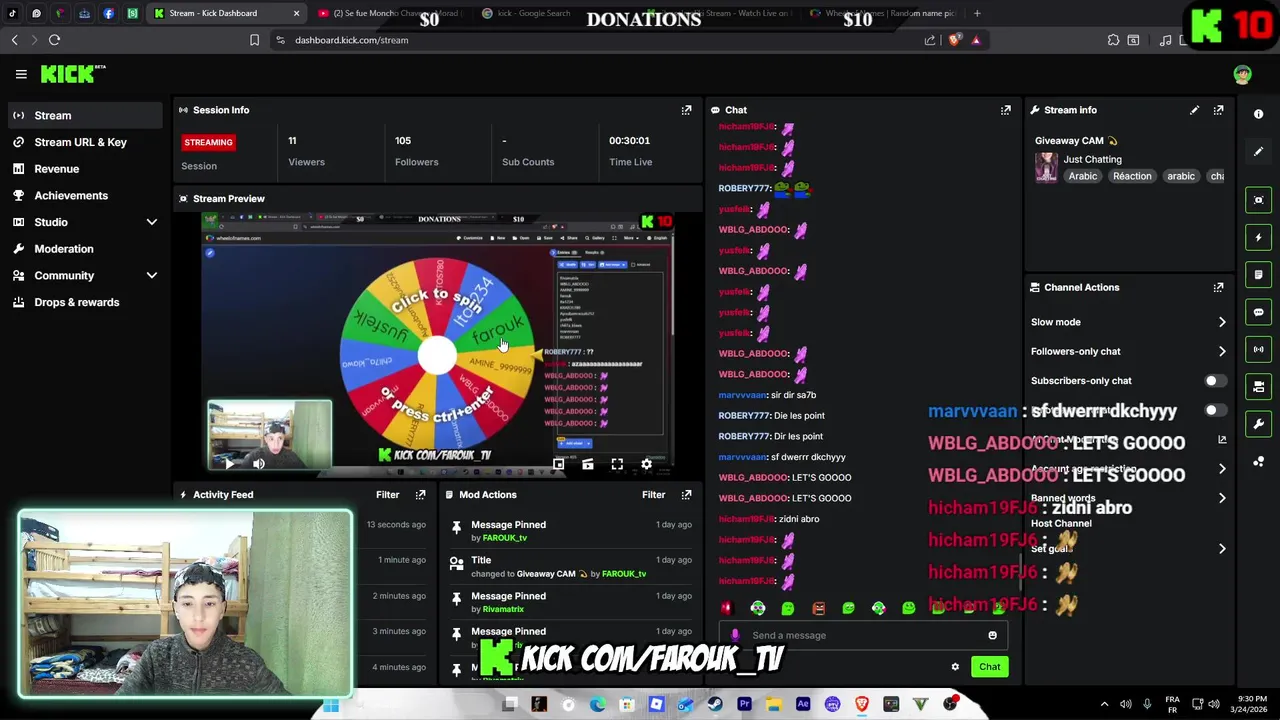This screenshot has height=720, width=1280.
Task: Click the microphone icon in the message box
Action: pyautogui.click(x=735, y=635)
